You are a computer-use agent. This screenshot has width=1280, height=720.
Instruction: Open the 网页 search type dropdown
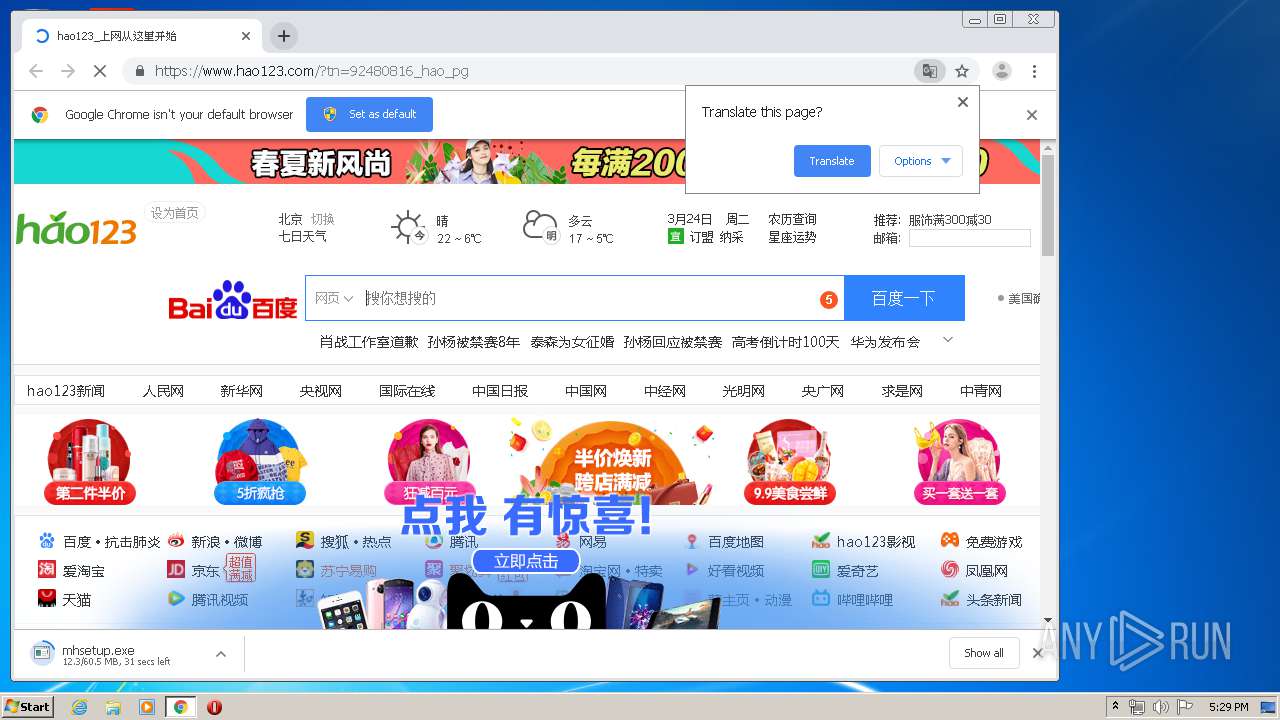pos(333,298)
